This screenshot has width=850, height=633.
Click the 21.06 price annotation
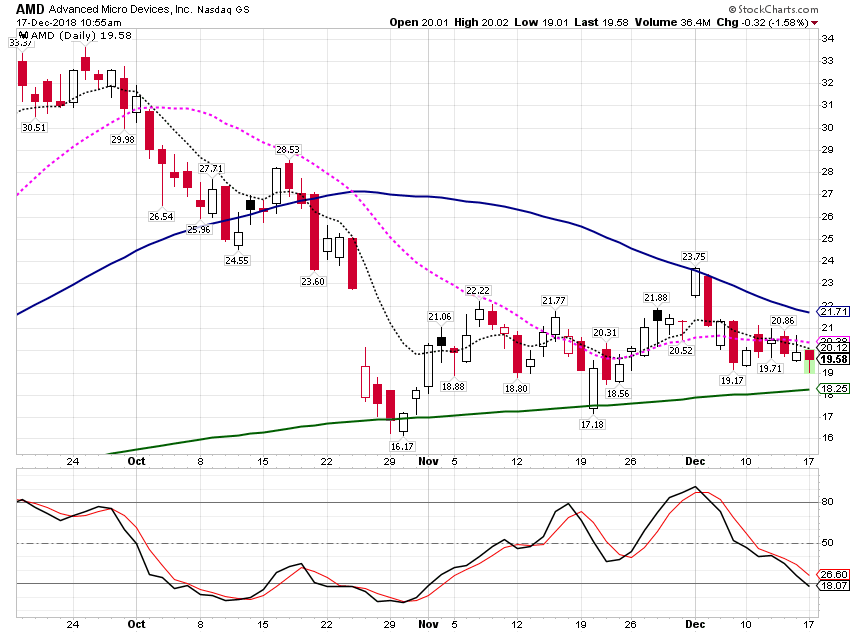[440, 316]
